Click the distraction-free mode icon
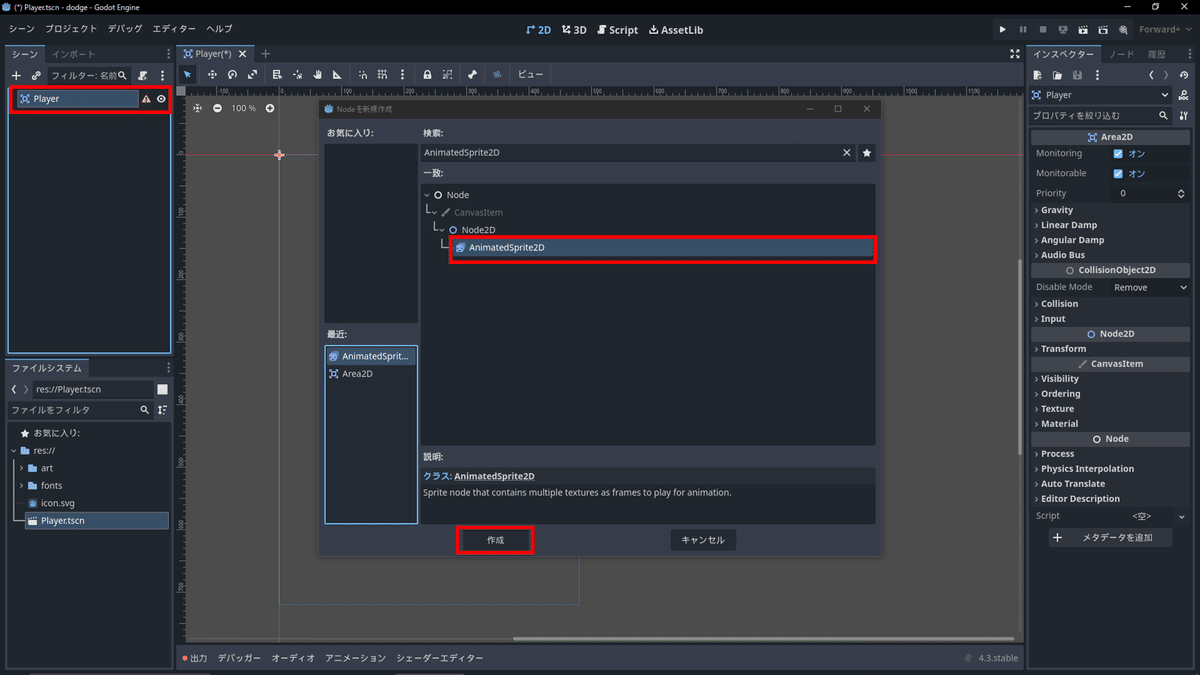Screen dimensions: 1200x675 coord(1015,54)
